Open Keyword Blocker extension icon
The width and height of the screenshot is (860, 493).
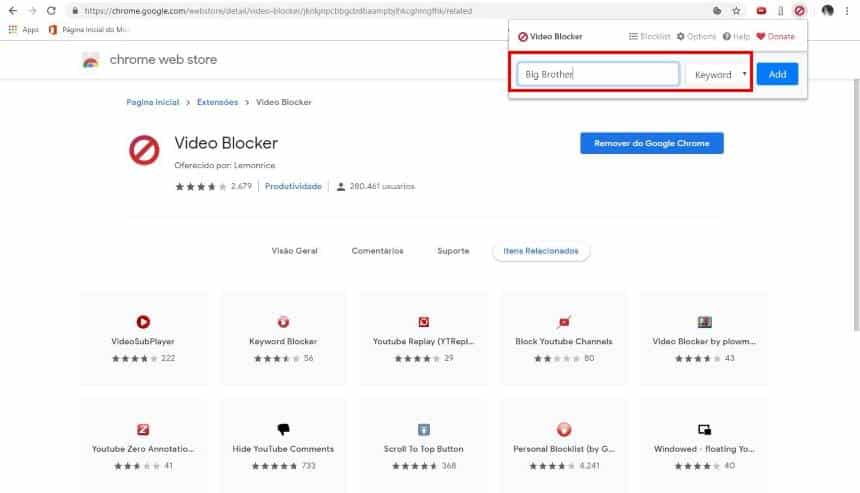pyautogui.click(x=283, y=322)
